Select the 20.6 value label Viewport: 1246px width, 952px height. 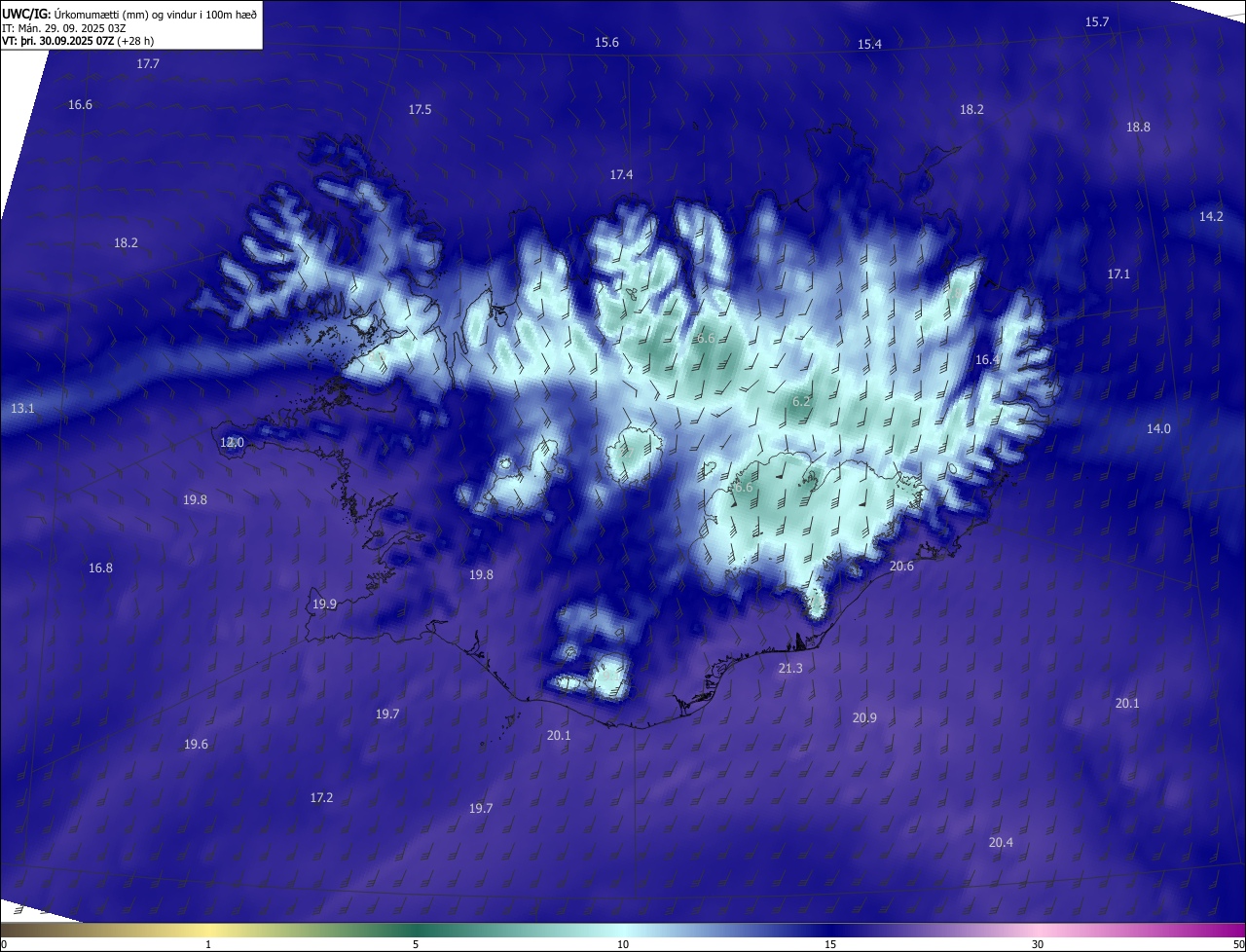901,567
